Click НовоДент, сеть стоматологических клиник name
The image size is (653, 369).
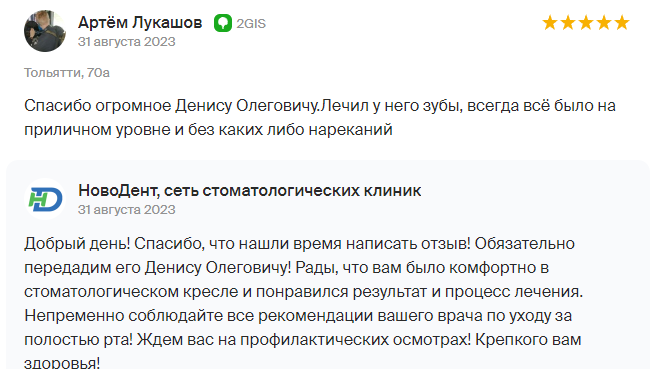pos(249,190)
